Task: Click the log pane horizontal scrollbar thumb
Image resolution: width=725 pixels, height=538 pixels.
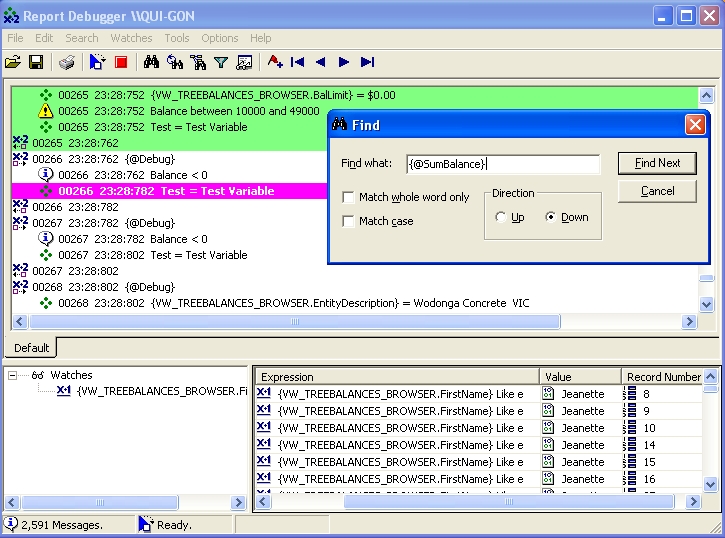Action: (x=295, y=321)
